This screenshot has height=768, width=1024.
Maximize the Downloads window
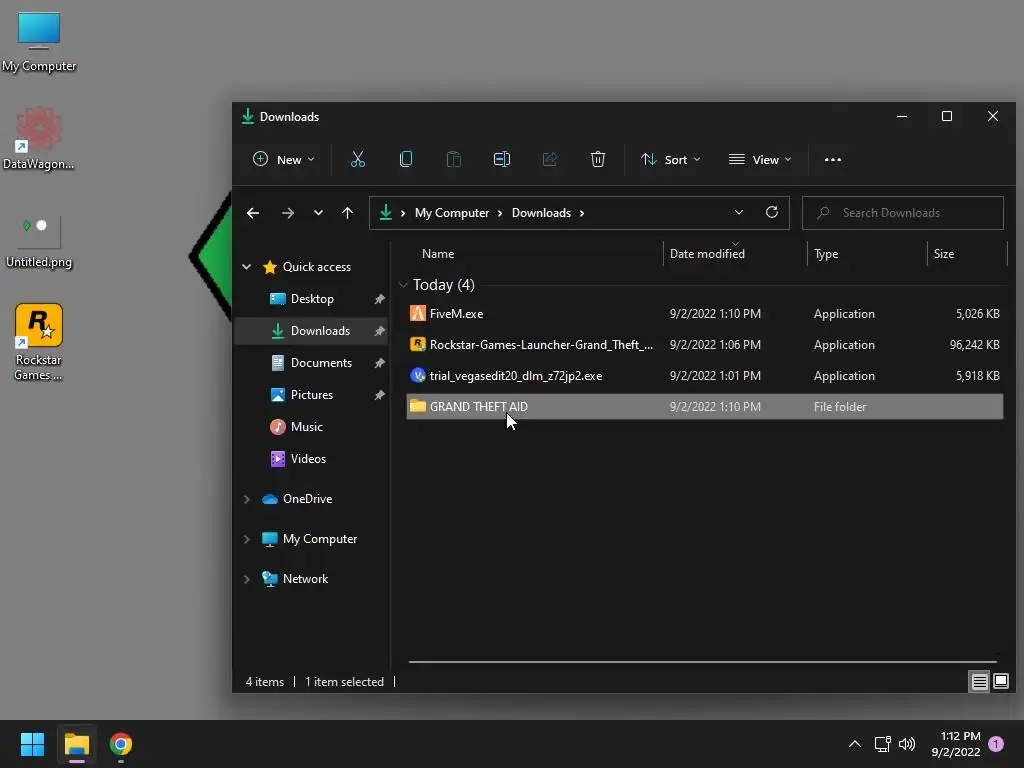tap(946, 116)
